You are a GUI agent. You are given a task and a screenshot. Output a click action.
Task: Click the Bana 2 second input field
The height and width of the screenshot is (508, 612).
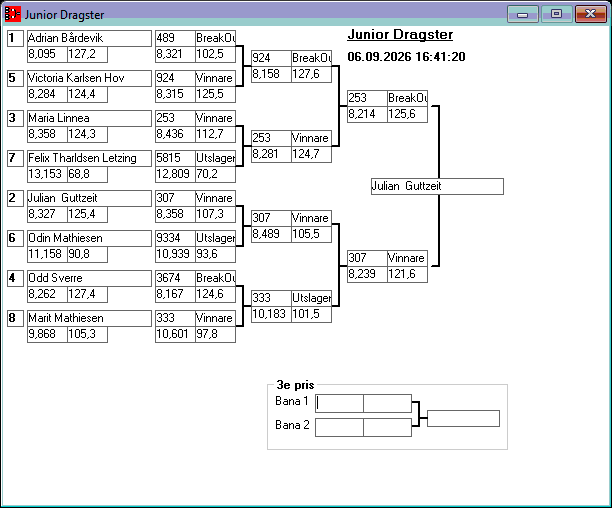387,427
